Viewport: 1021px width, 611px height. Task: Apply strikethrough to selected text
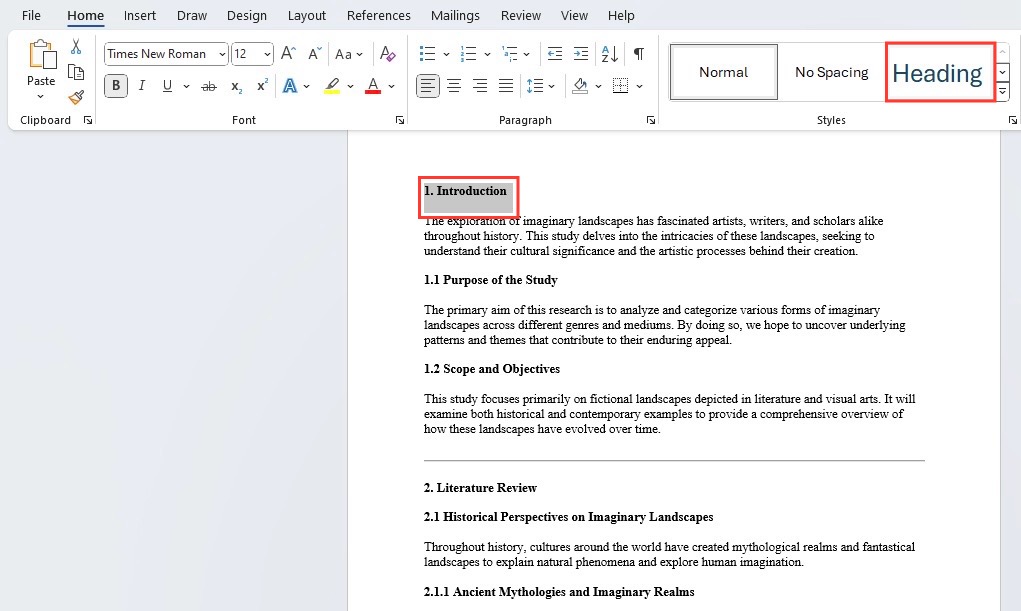[x=208, y=86]
